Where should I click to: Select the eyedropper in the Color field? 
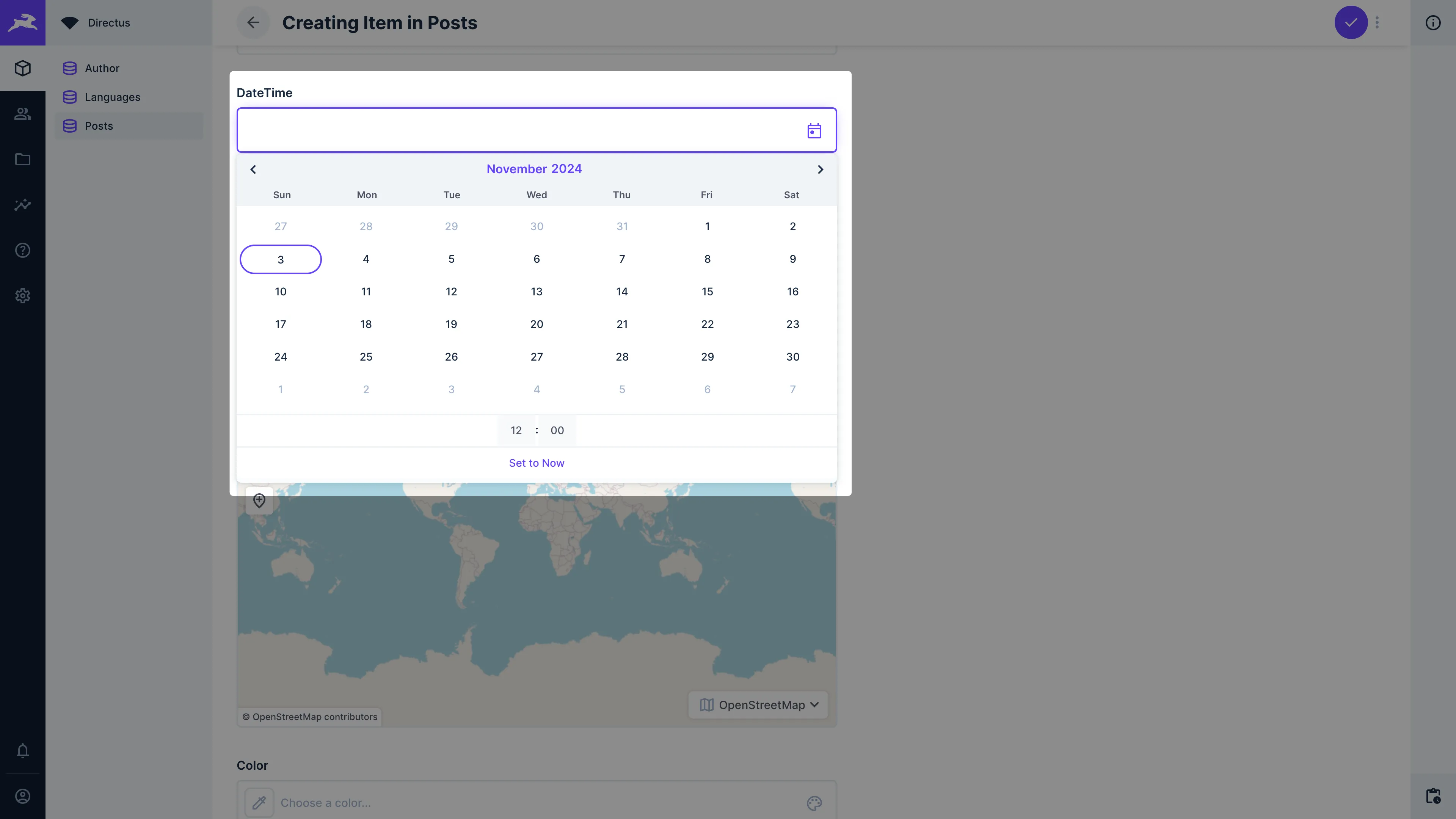[259, 802]
